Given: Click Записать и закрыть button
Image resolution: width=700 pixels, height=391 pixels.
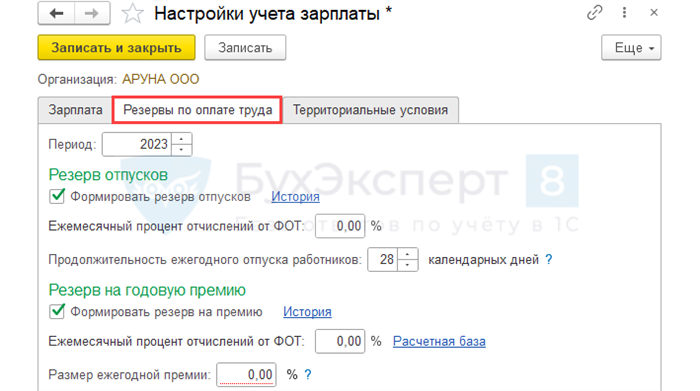Looking at the screenshot, I should point(117,47).
